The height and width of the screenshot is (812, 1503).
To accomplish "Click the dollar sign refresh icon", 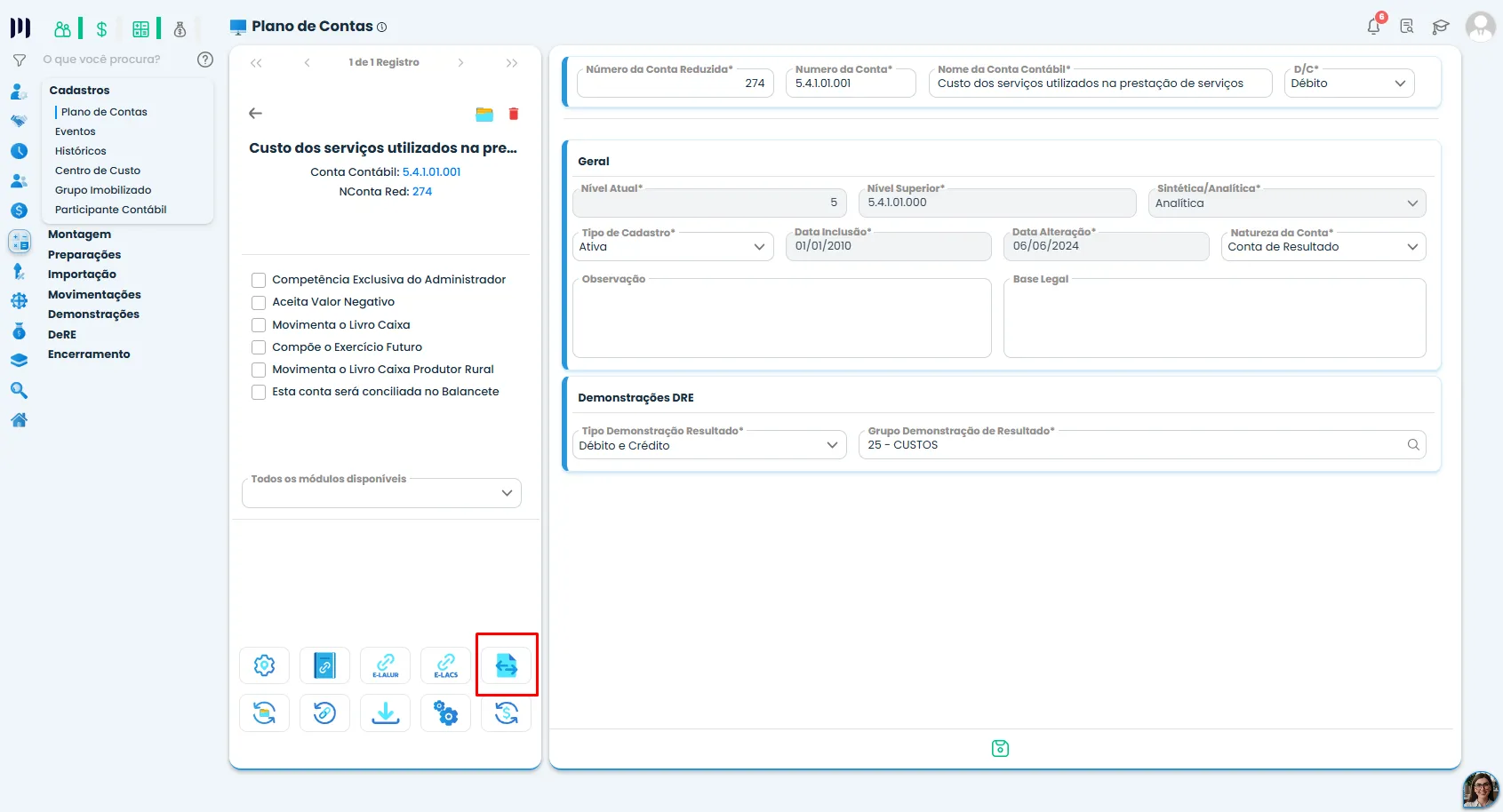I will pos(507,713).
